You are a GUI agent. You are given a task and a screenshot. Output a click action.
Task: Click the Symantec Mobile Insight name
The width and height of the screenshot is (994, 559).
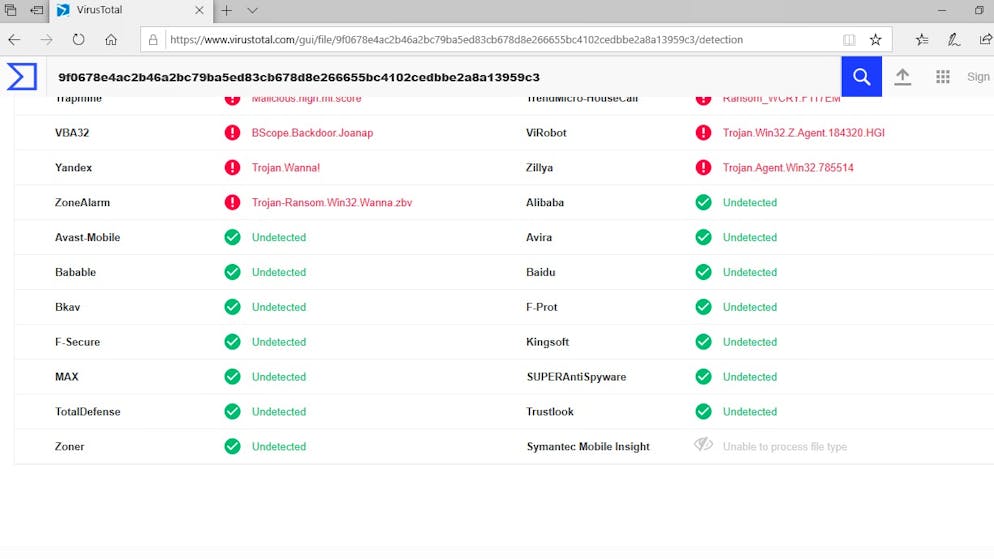click(588, 446)
